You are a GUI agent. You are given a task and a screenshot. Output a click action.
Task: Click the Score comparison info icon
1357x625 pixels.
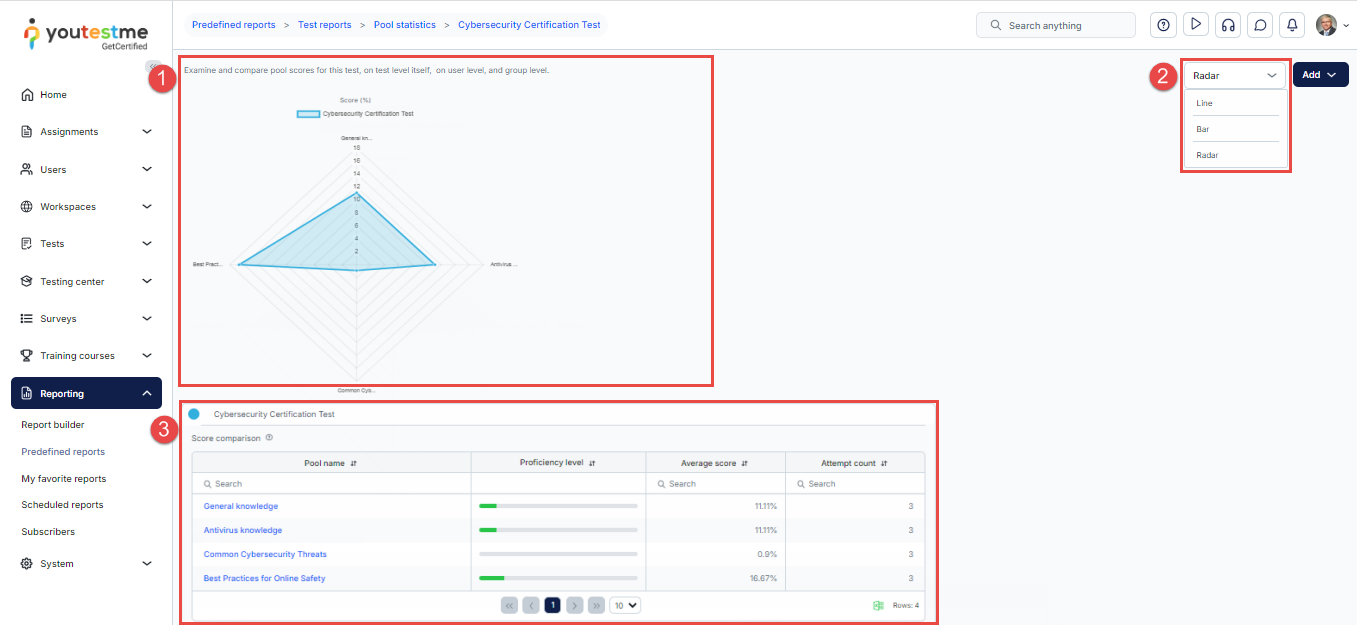point(270,438)
